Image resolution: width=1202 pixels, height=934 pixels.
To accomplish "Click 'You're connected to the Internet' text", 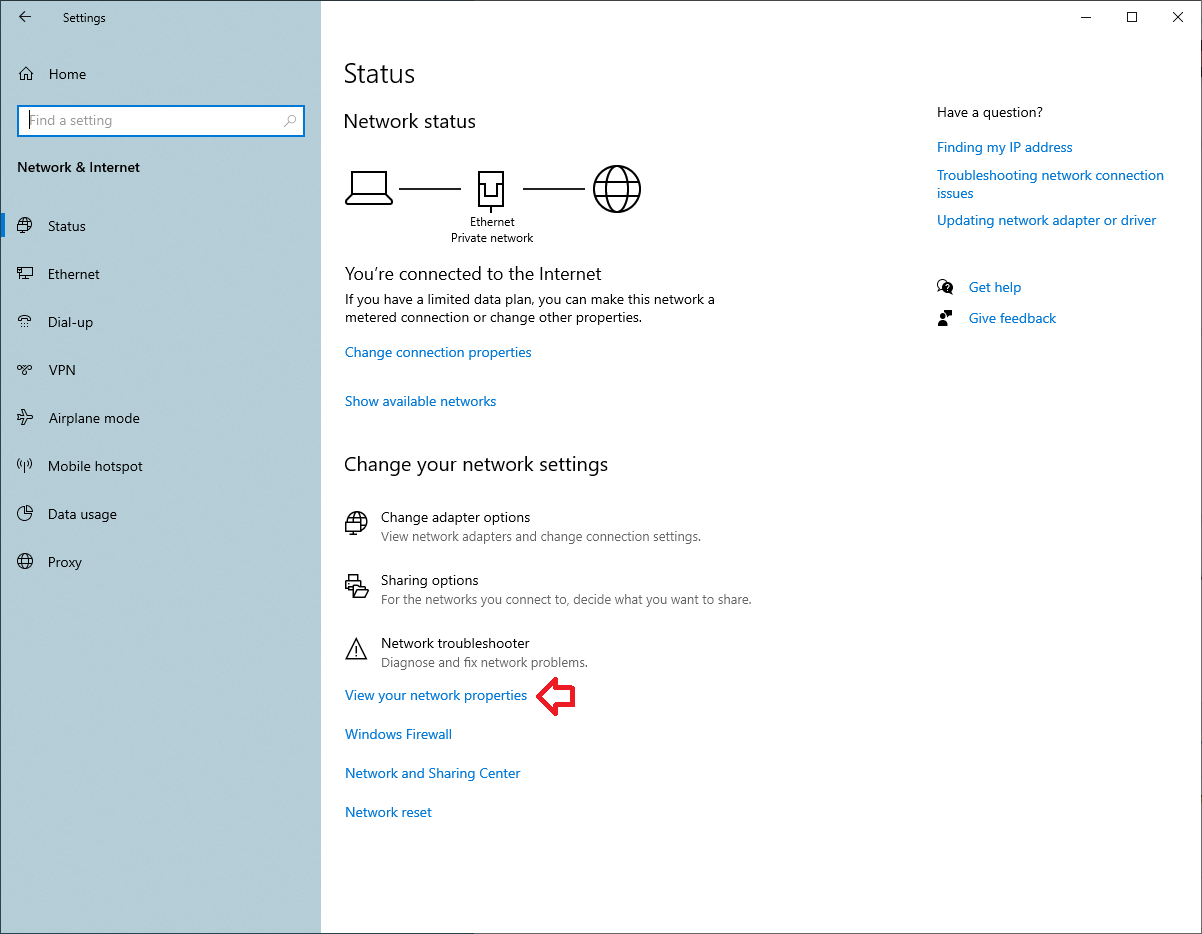I will pos(473,273).
